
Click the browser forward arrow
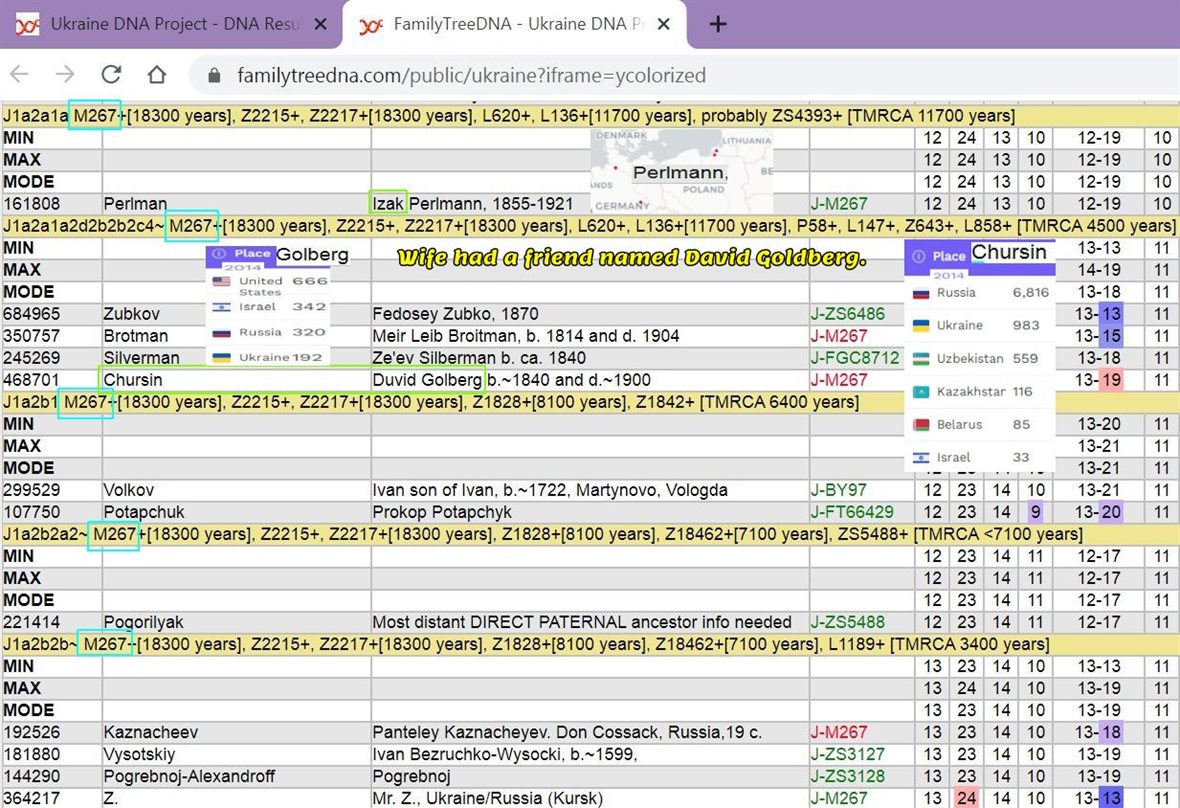[65, 75]
